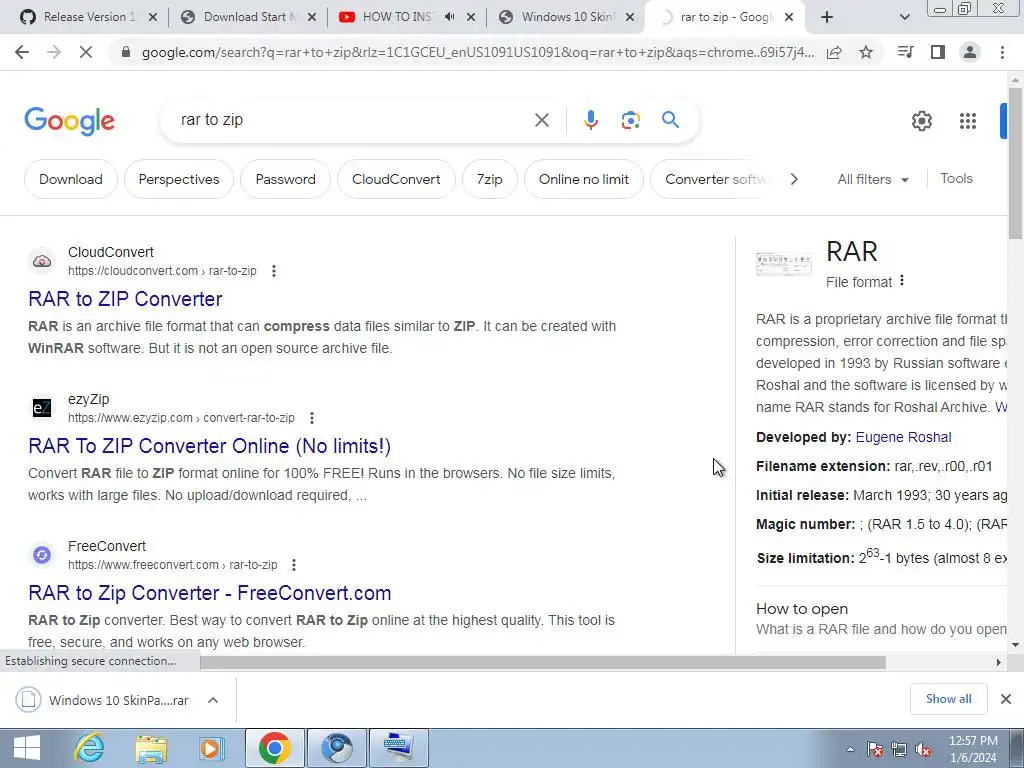
Task: Click the horizontal scrollbar thumb
Action: [x=543, y=662]
